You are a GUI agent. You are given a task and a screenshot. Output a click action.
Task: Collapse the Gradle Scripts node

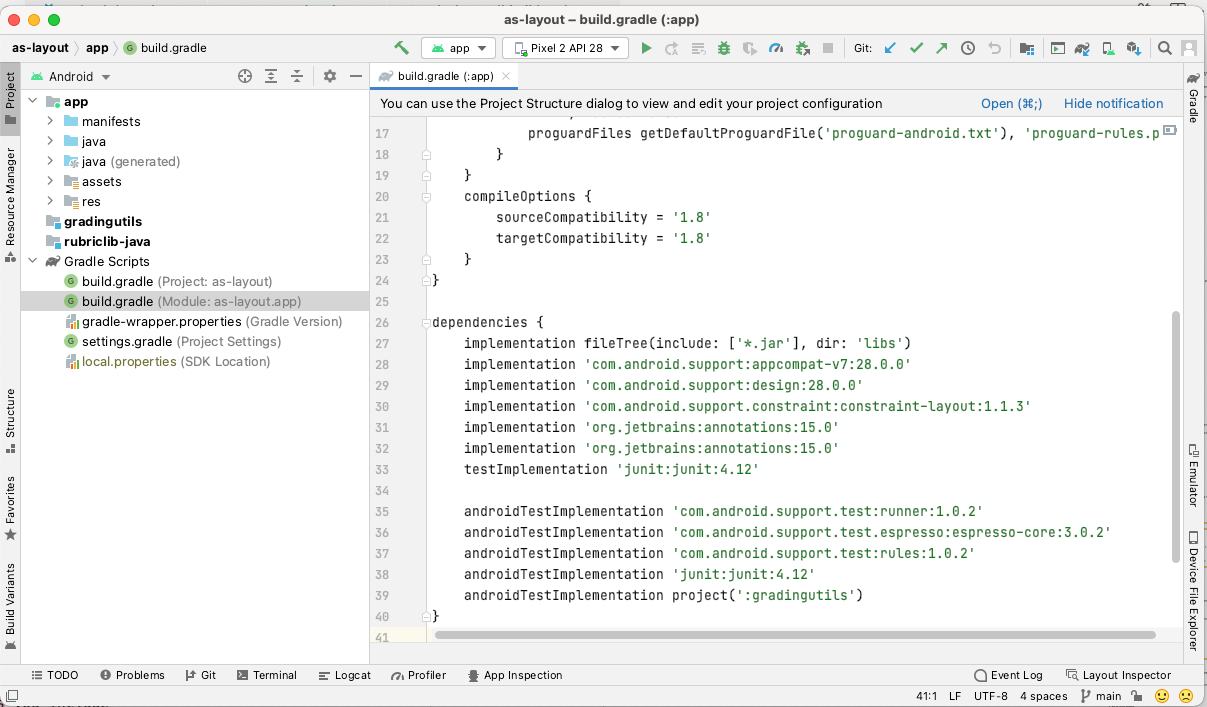pos(33,261)
